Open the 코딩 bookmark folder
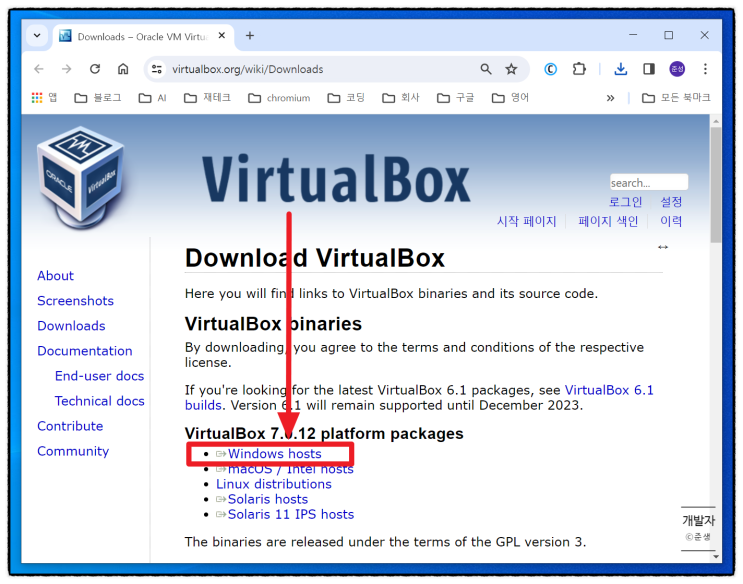This screenshot has height=584, width=743. tap(346, 98)
